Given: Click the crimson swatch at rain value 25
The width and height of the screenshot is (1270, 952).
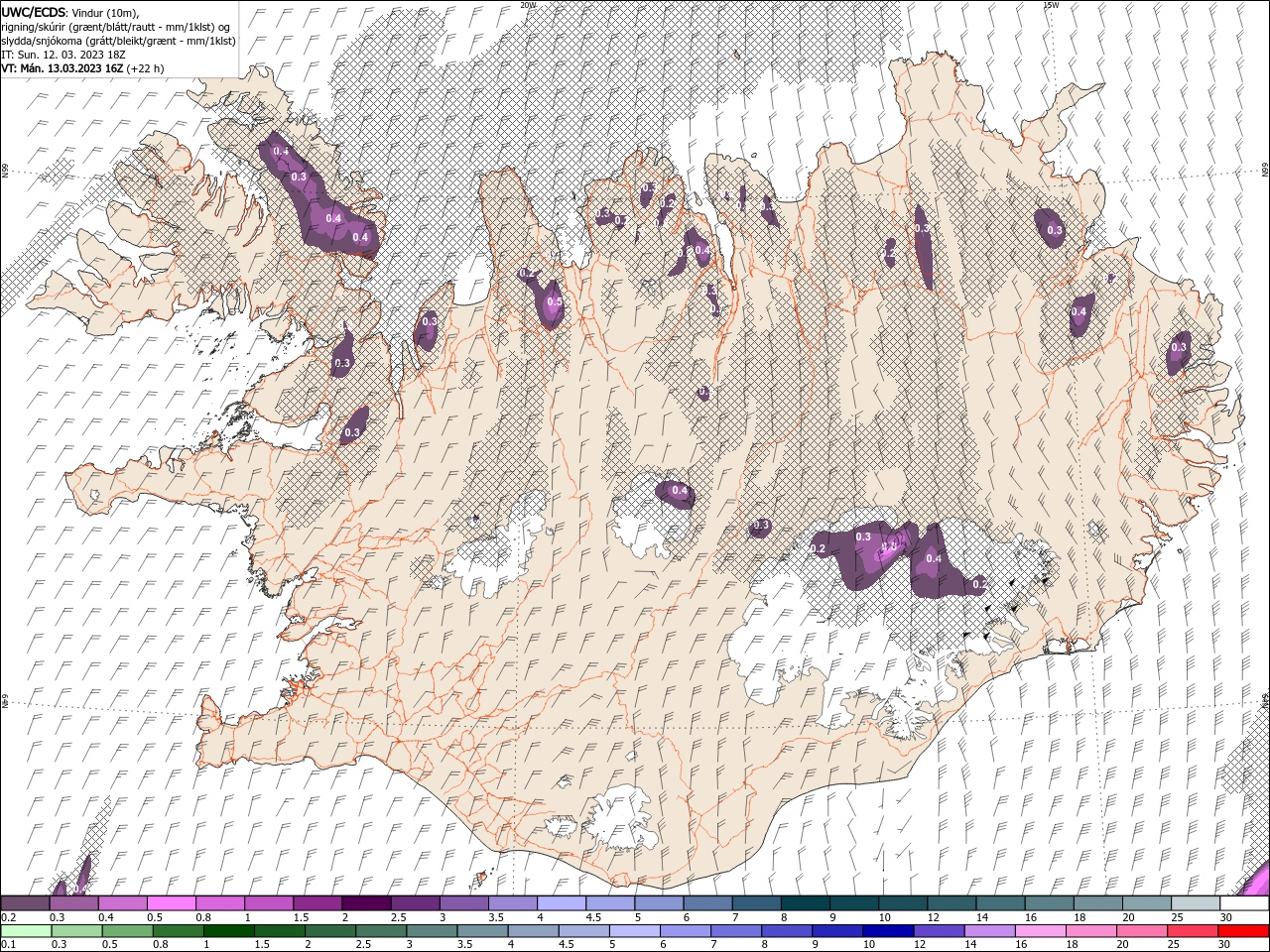Looking at the screenshot, I should point(1193,930).
